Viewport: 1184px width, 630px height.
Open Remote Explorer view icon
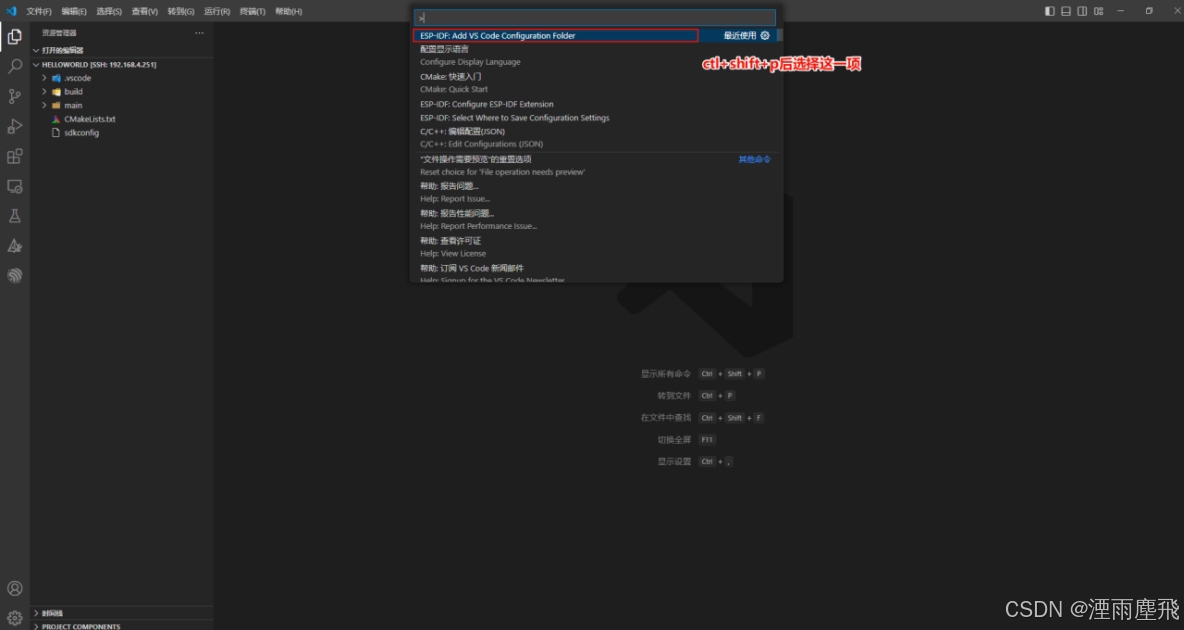pos(14,186)
